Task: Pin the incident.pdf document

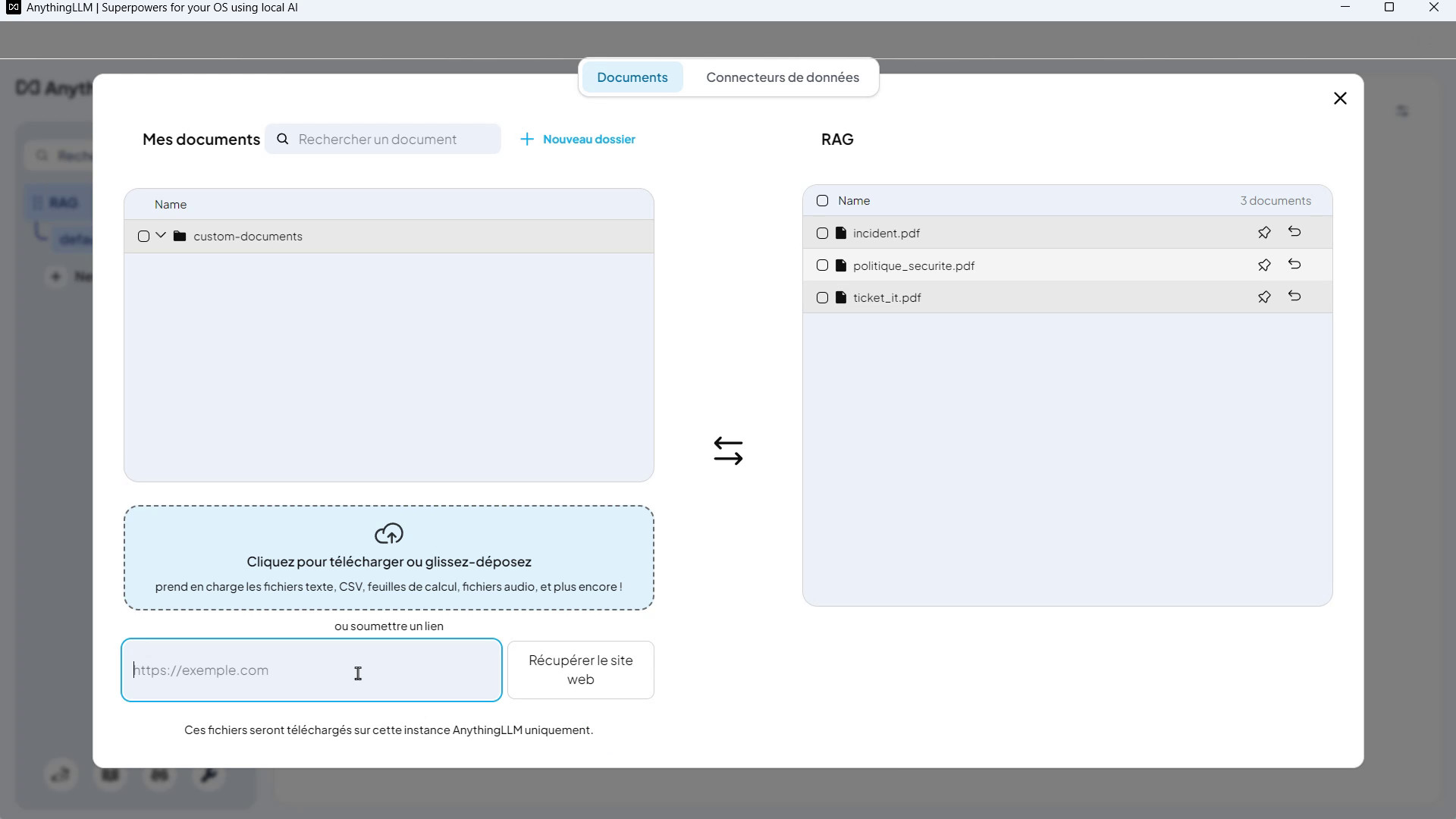Action: pos(1264,233)
